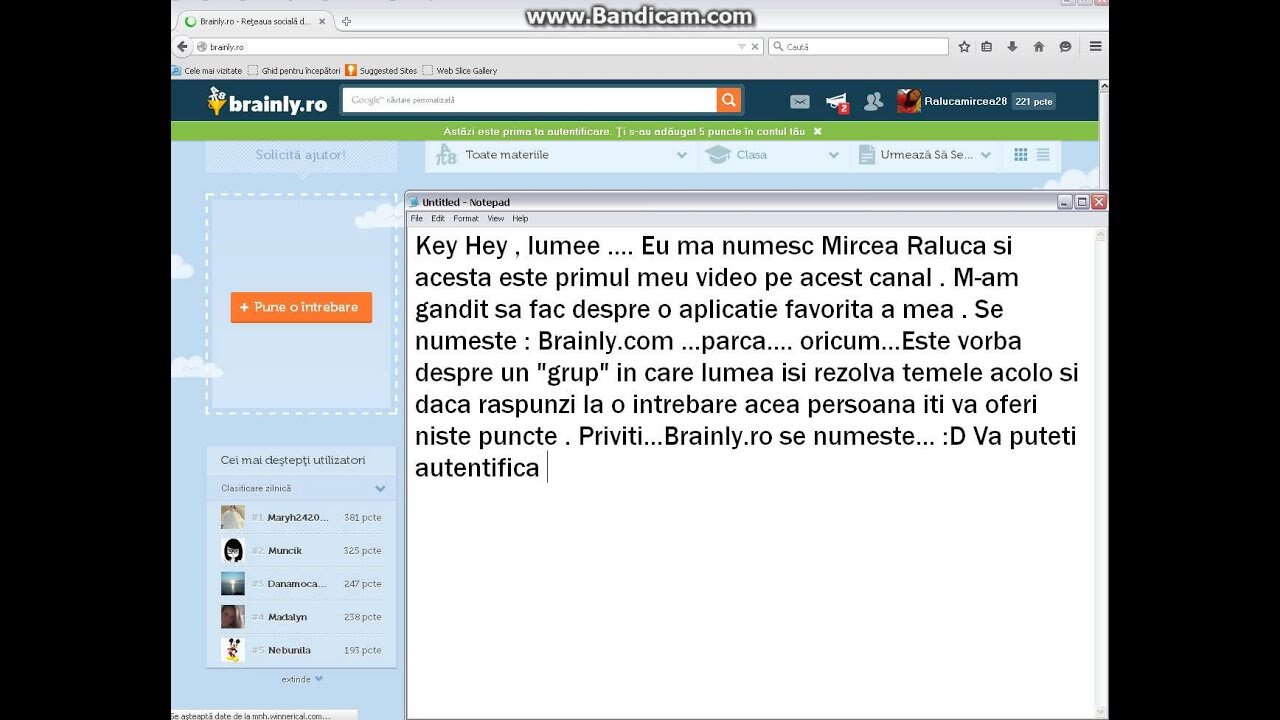This screenshot has width=1280, height=720.
Task: Open the Firefox hamburger menu
Action: coord(1095,47)
